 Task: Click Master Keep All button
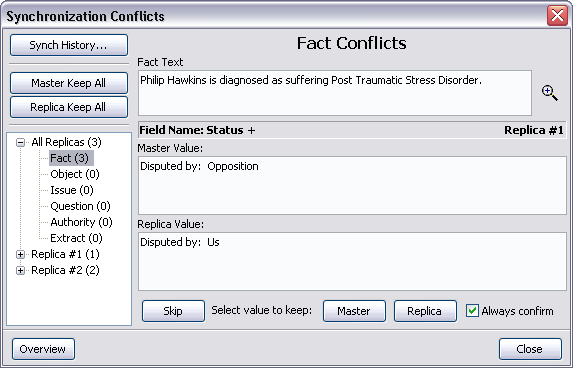69,83
